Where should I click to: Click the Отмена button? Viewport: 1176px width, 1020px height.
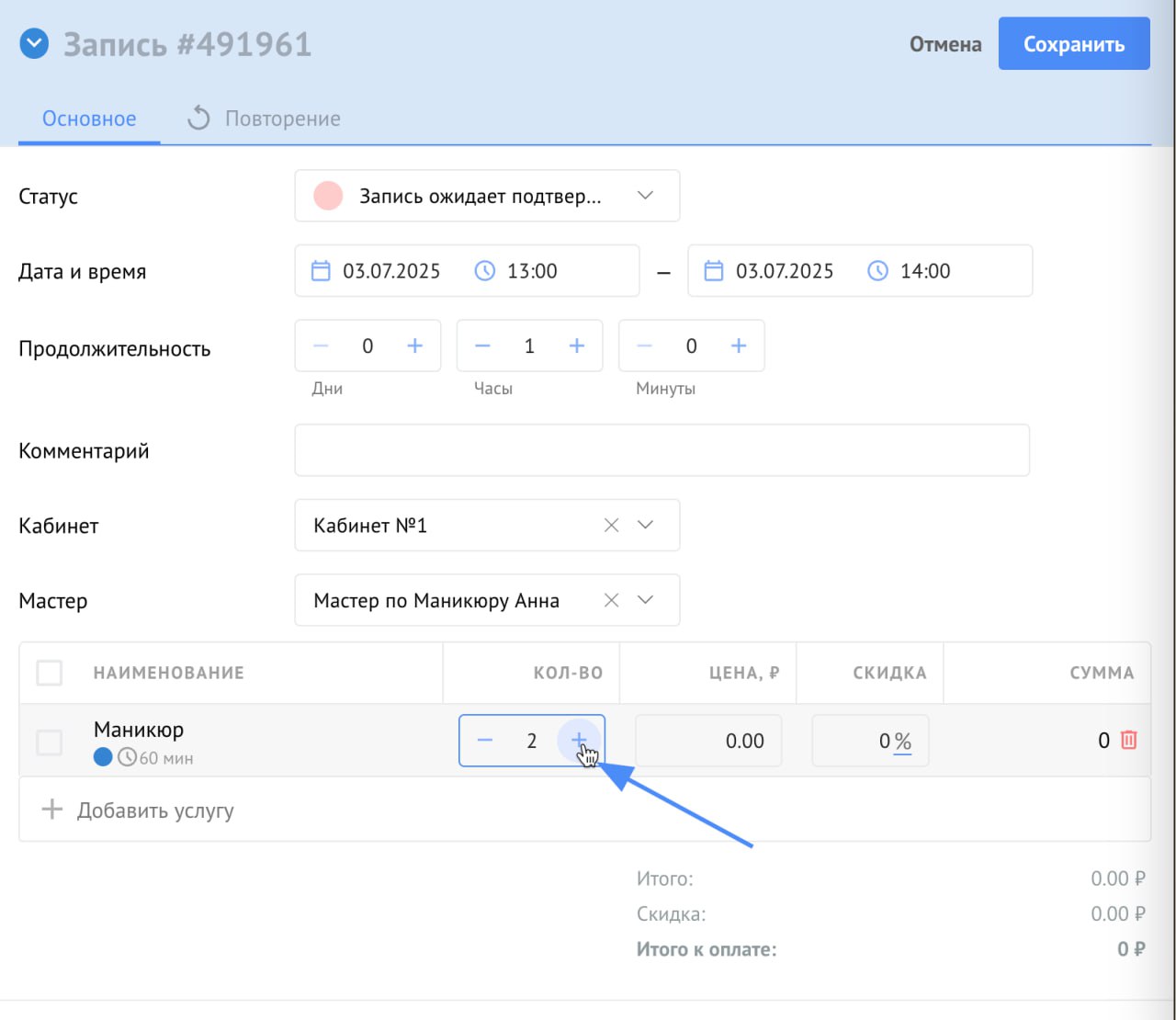click(945, 44)
